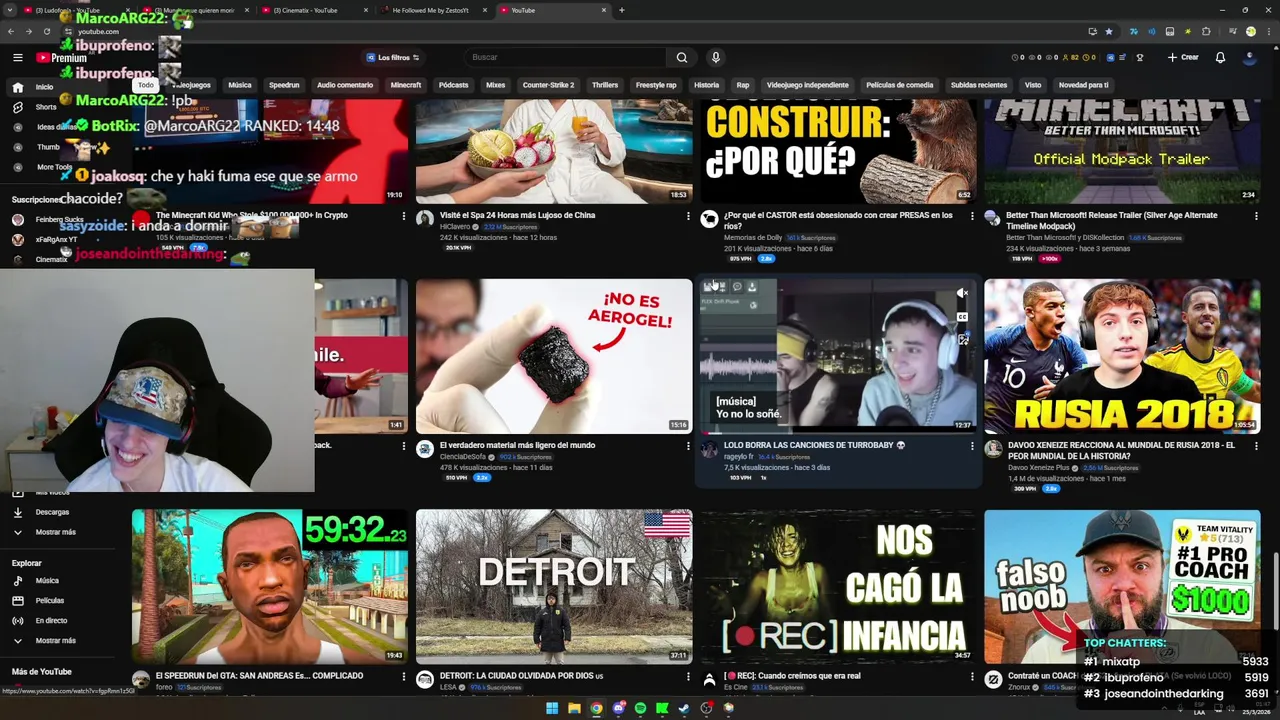The image size is (1280, 720).
Task: Open Spotify from taskbar
Action: (x=640, y=708)
